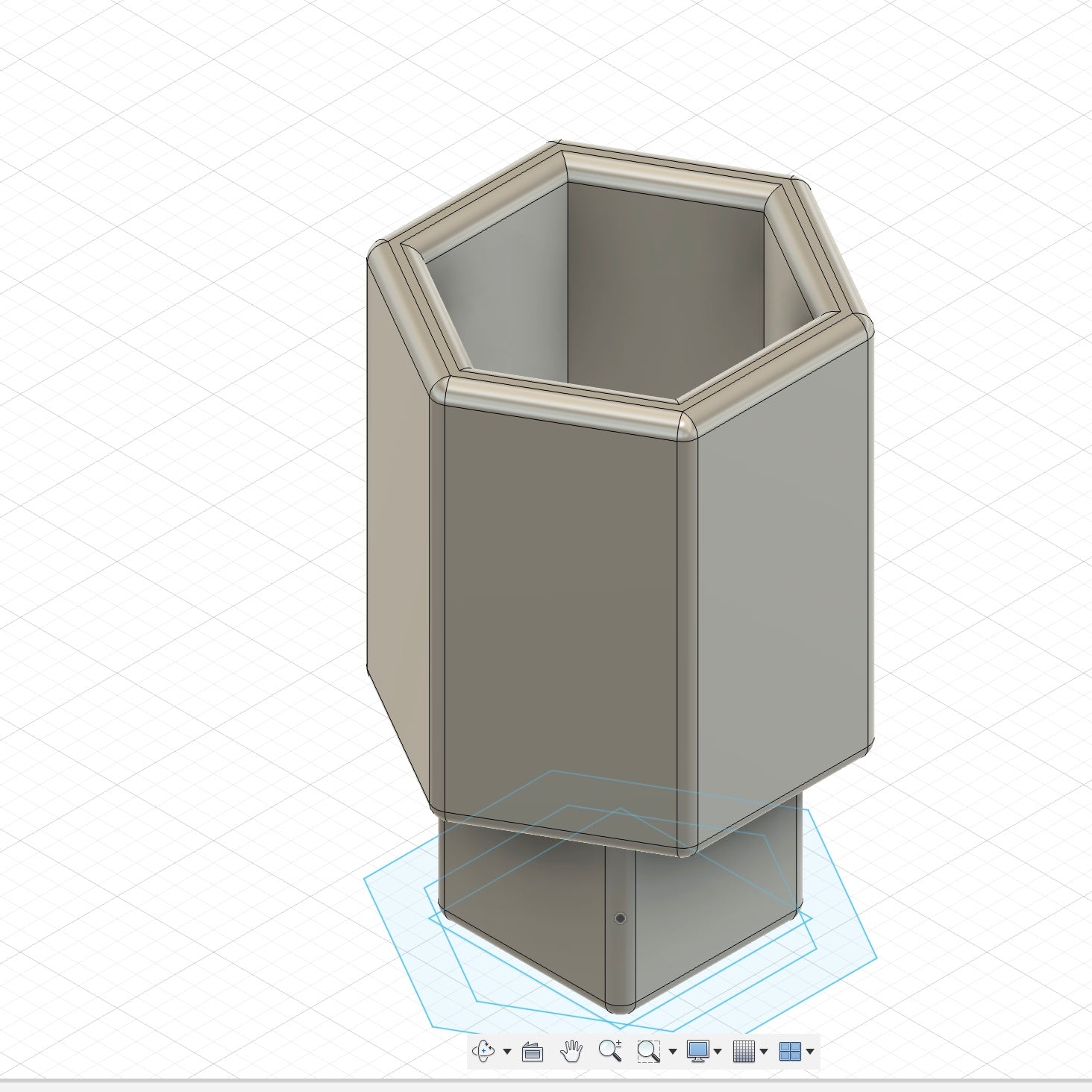Choose the Zoom magnifier tool
This screenshot has height=1092, width=1092.
(610, 1050)
